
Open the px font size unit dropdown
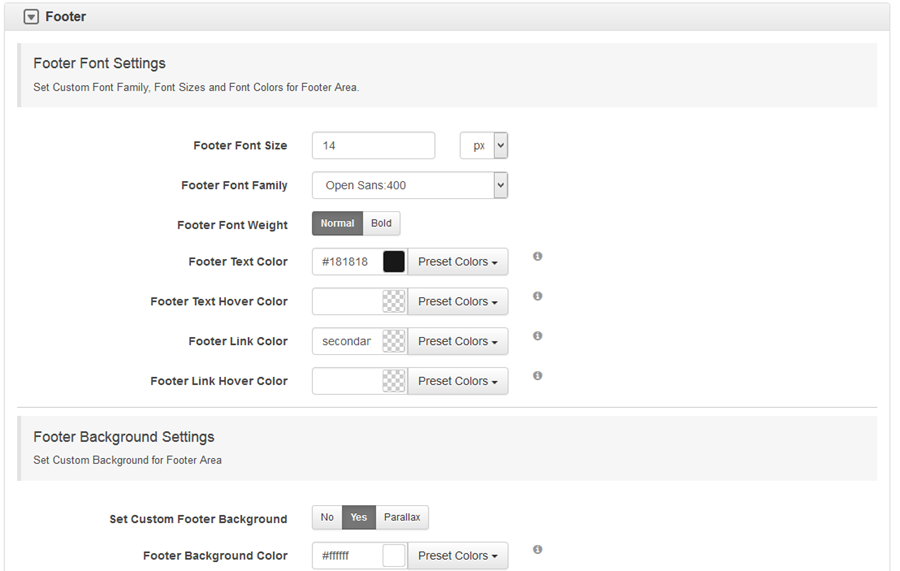click(x=484, y=146)
